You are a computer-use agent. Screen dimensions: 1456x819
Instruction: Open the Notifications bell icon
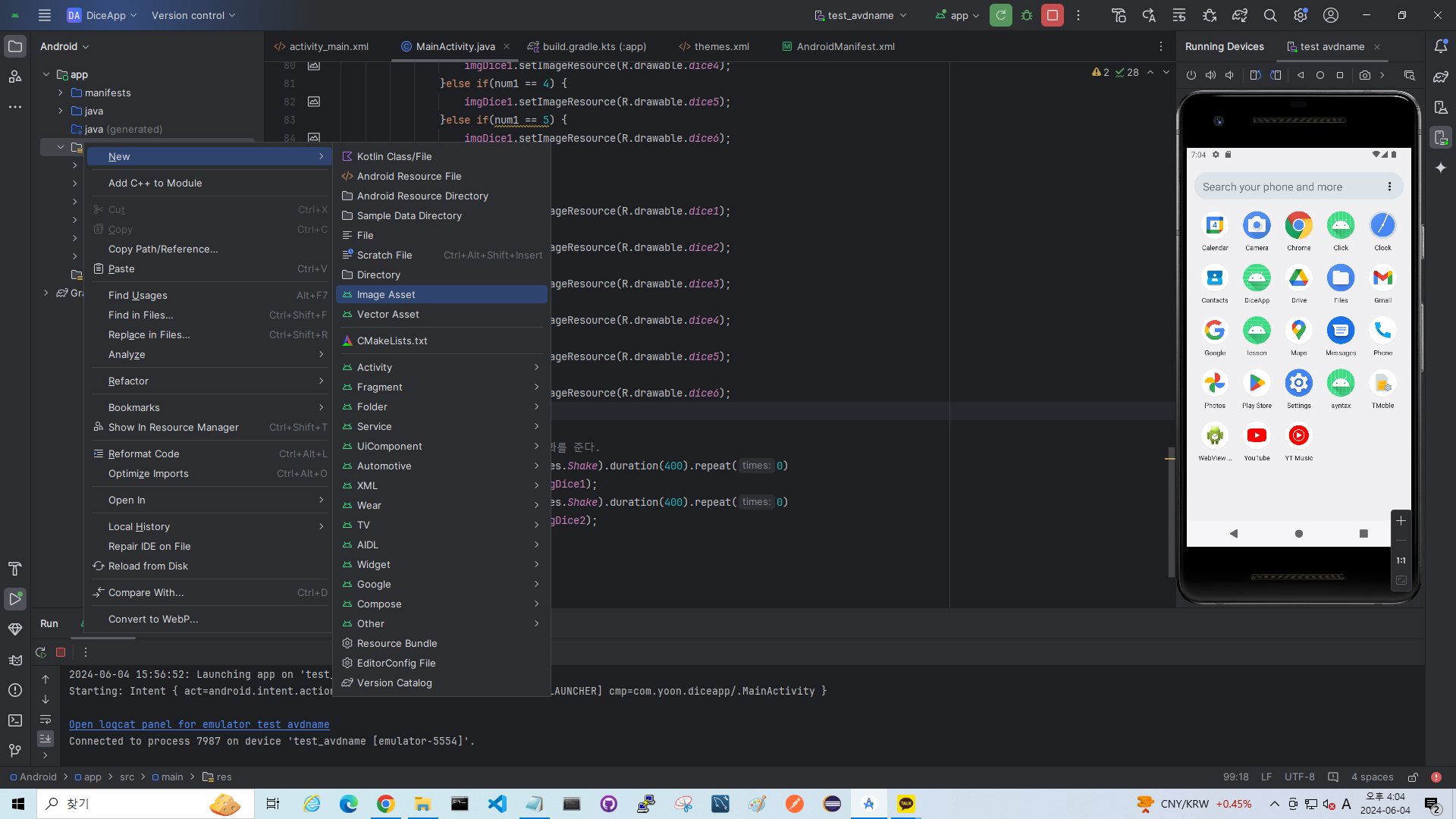1441,46
